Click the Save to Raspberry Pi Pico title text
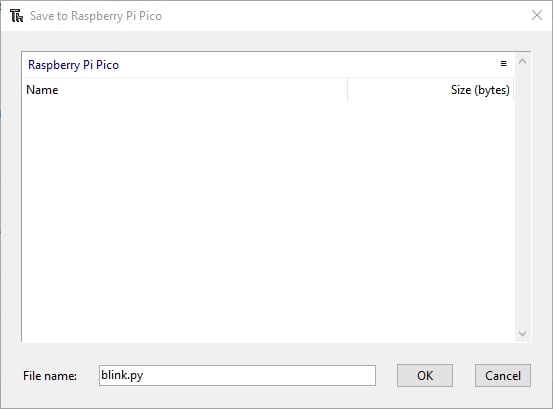The image size is (553, 409). click(96, 16)
